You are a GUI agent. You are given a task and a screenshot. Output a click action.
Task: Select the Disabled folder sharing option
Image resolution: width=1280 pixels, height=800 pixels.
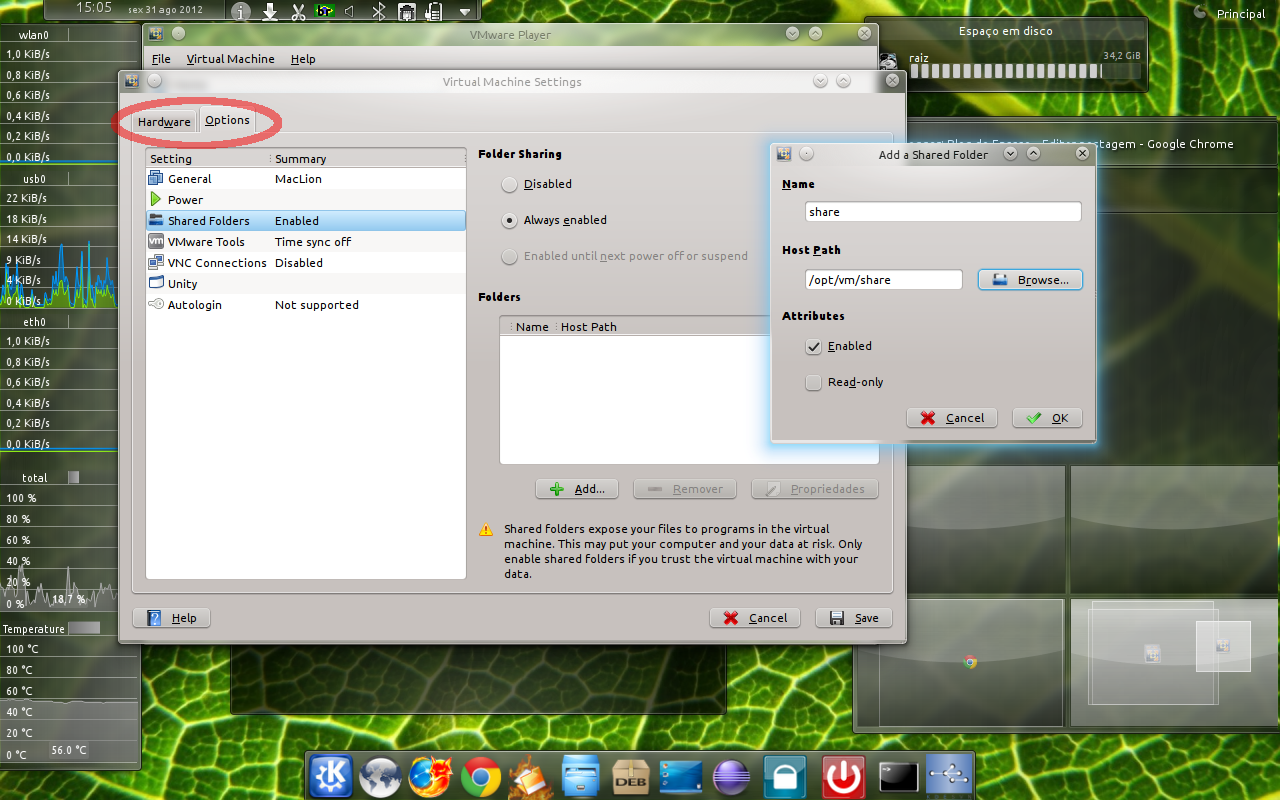tap(510, 184)
